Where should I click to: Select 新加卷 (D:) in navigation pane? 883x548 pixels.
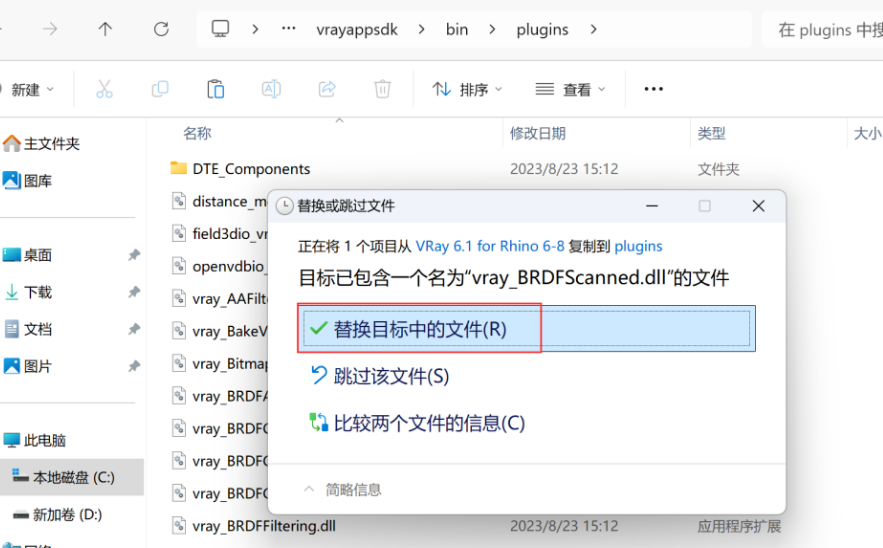(x=57, y=514)
